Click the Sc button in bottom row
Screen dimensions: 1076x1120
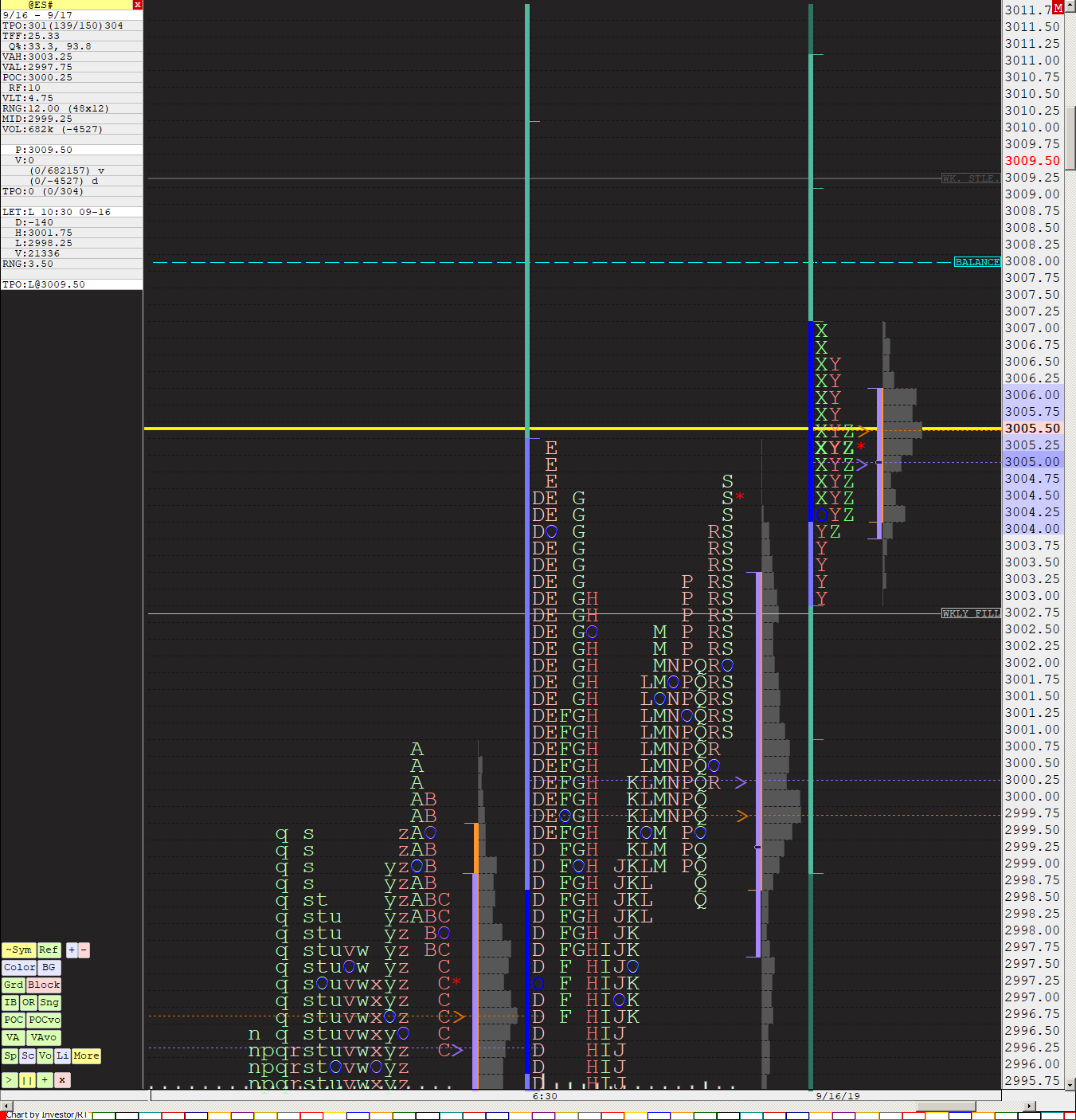click(28, 1055)
